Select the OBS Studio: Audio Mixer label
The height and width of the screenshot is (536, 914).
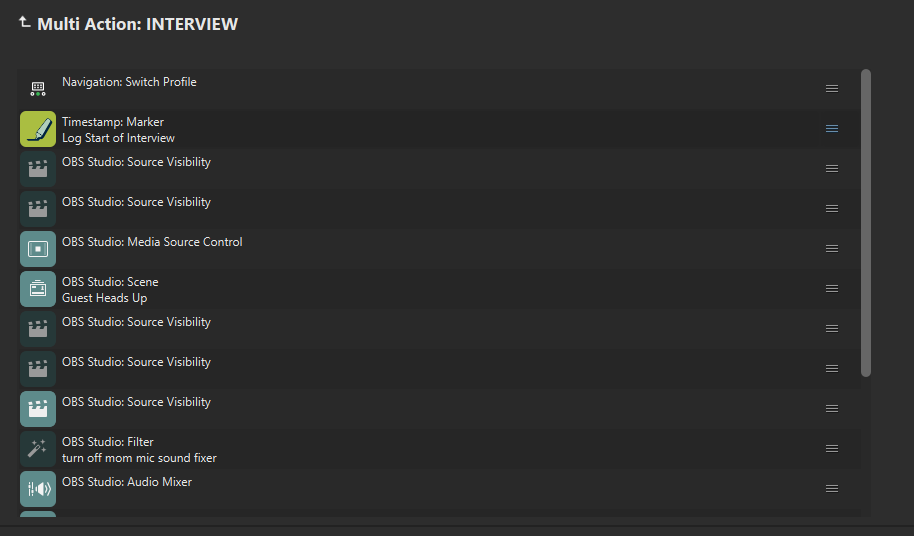(127, 482)
